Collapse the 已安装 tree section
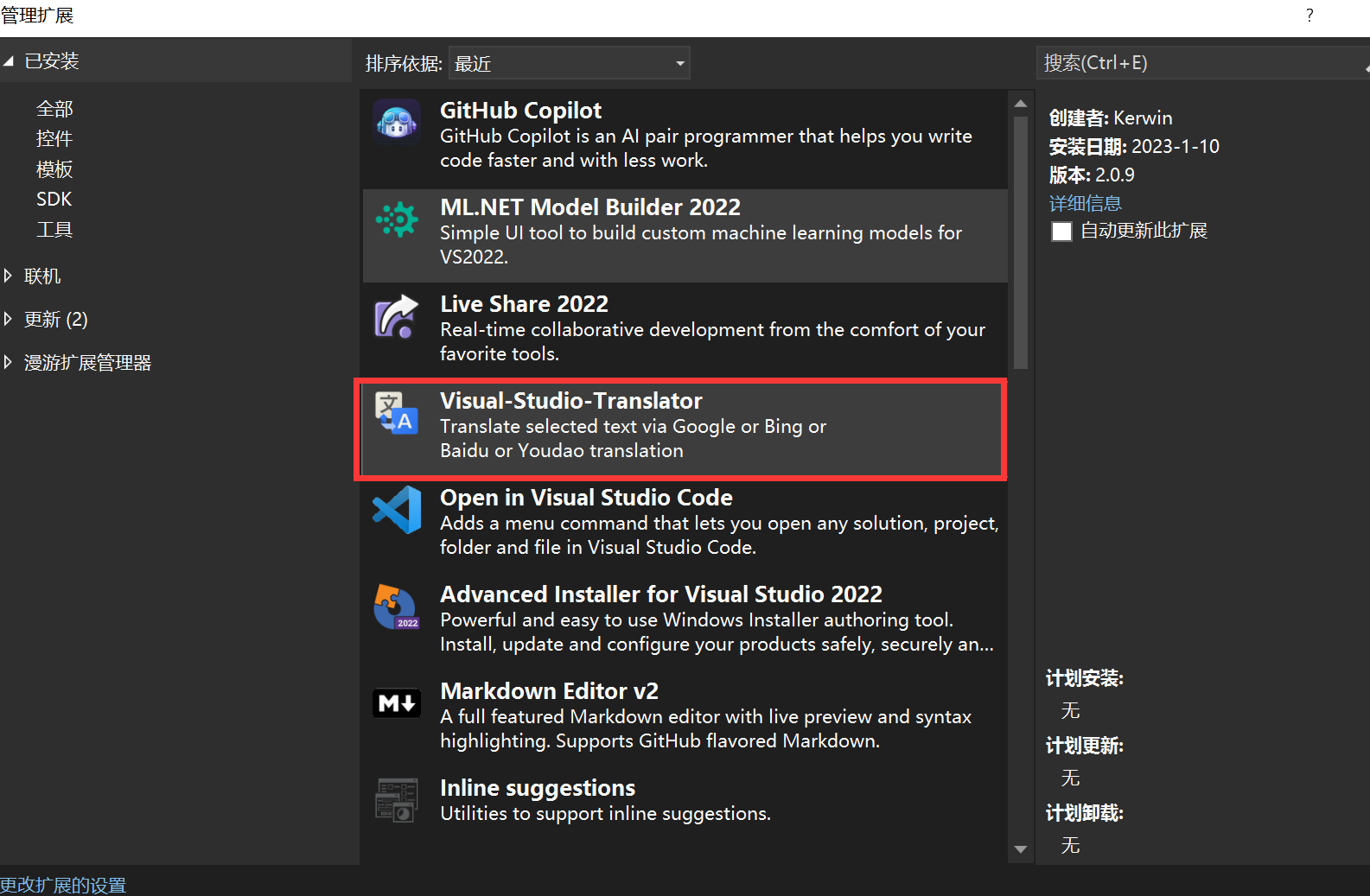This screenshot has height=896, width=1370. [x=9, y=61]
